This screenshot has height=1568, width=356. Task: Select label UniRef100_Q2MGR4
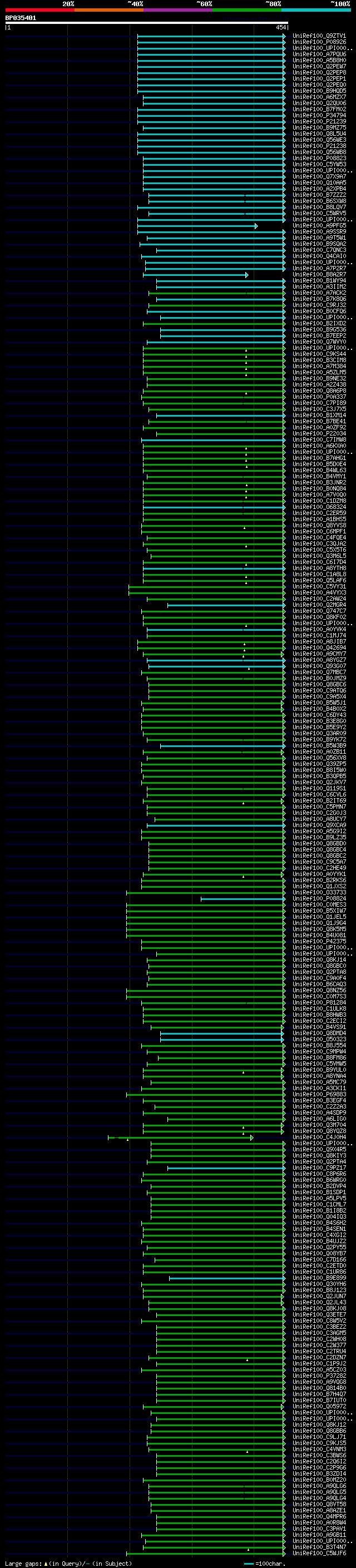[x=319, y=605]
